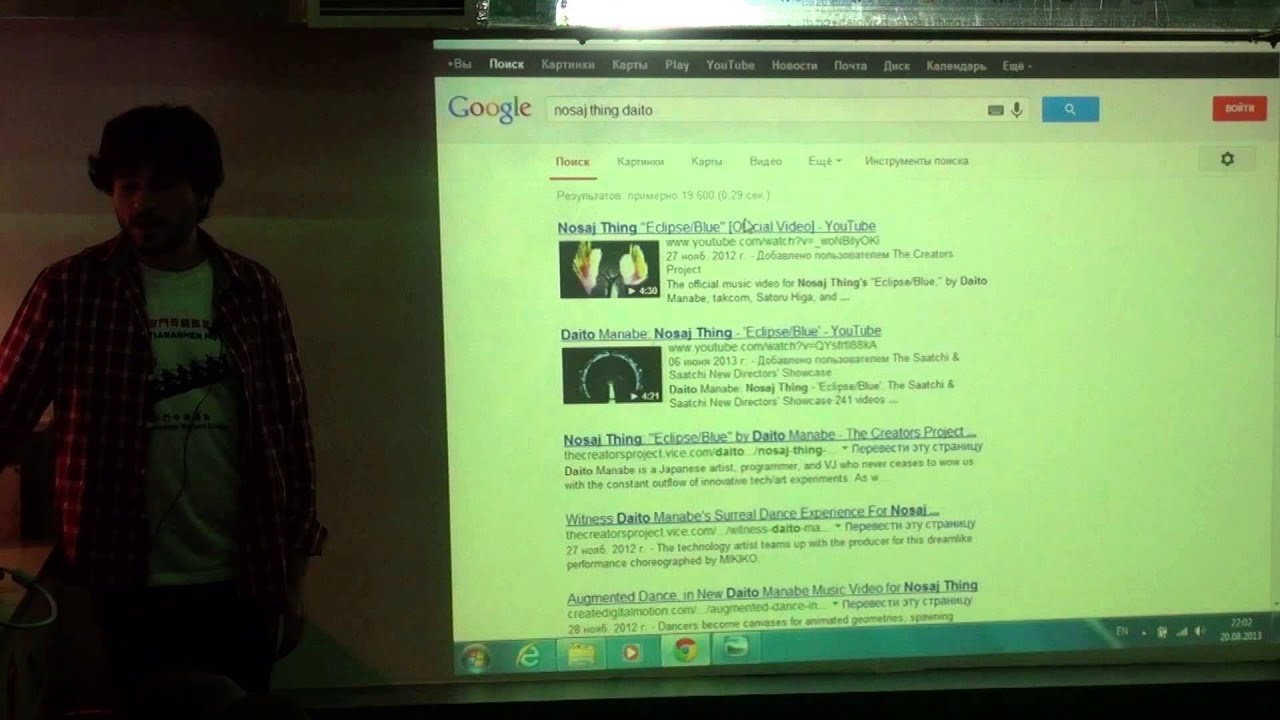Open Инструменты поиска search tools
1280x720 pixels.
coord(916,161)
